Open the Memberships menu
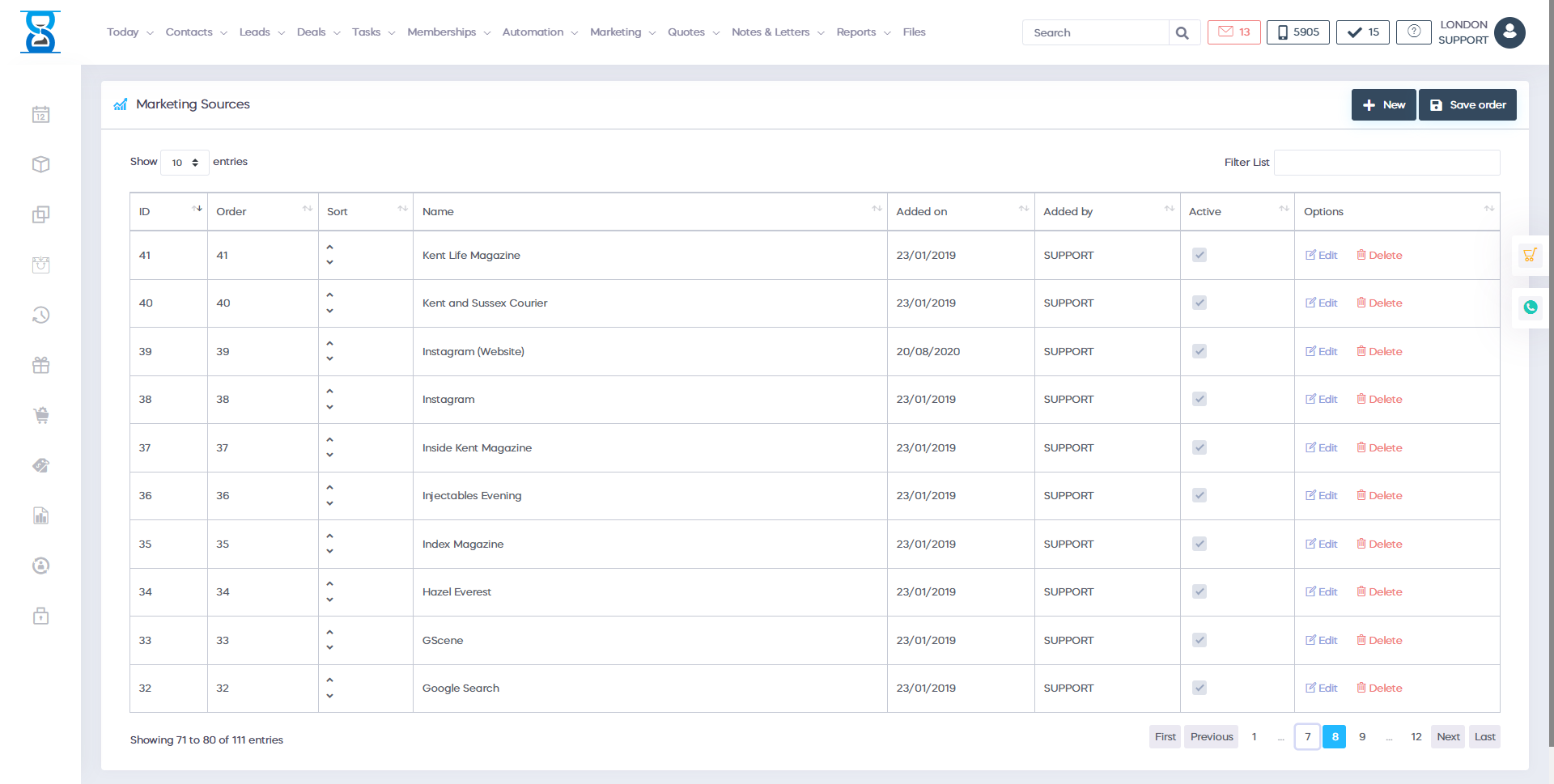 [x=448, y=32]
